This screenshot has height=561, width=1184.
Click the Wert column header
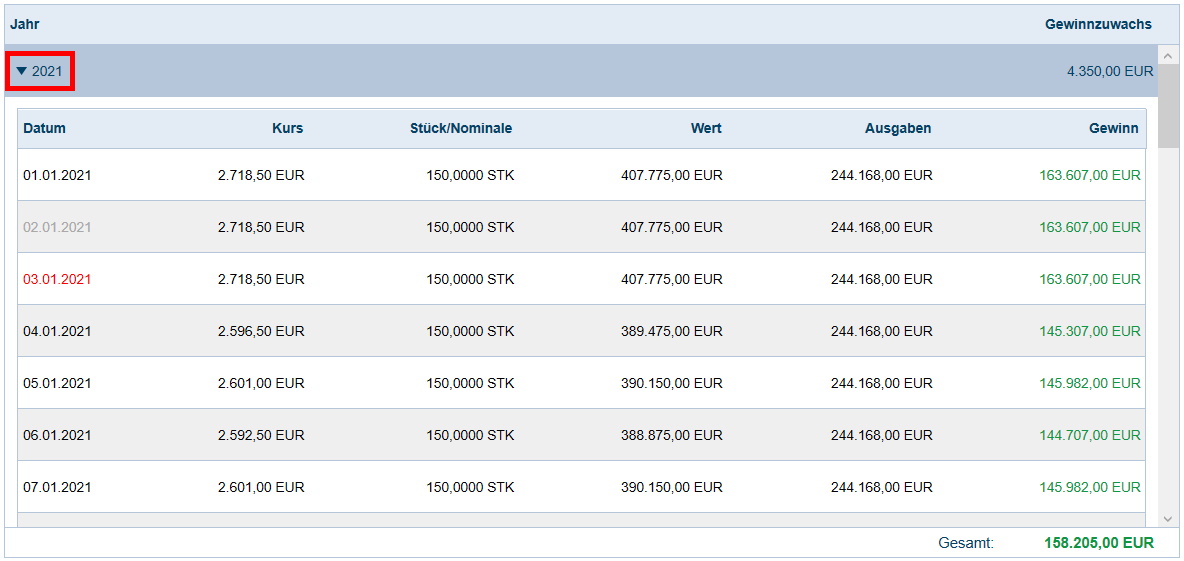point(706,128)
